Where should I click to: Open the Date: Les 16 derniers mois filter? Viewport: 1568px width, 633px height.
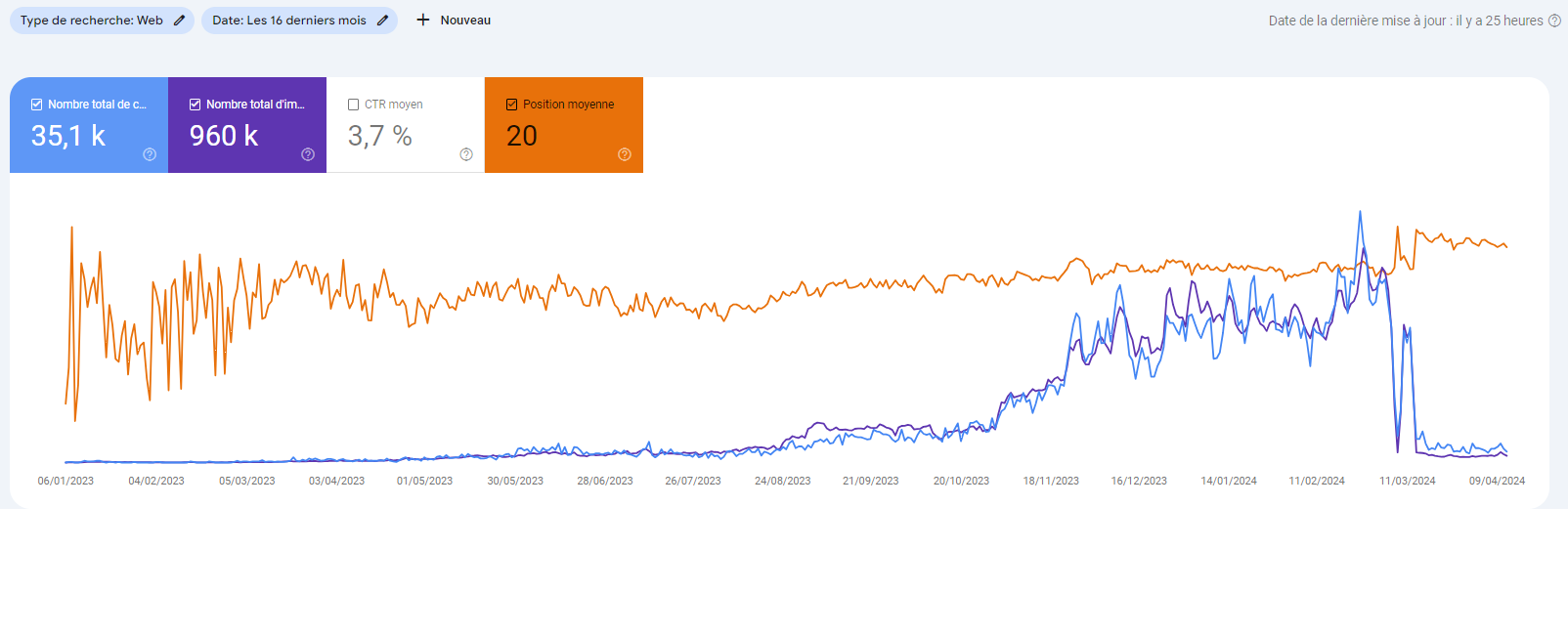coord(288,21)
